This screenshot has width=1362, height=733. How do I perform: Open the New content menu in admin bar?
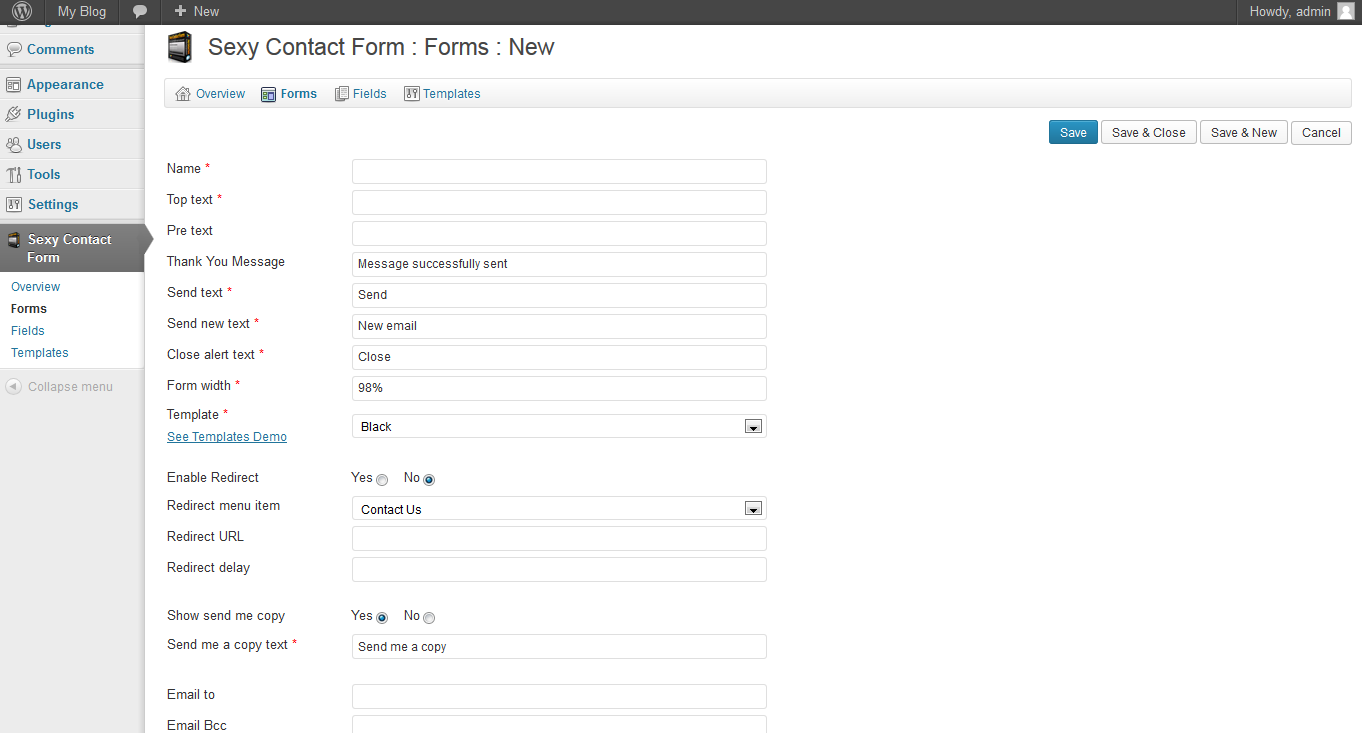(196, 12)
